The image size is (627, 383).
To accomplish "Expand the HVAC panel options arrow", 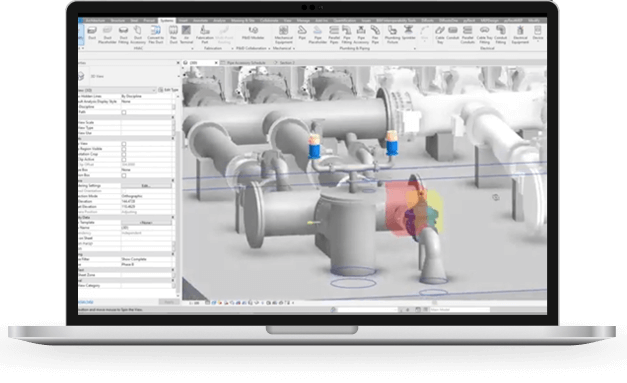I will [x=192, y=48].
